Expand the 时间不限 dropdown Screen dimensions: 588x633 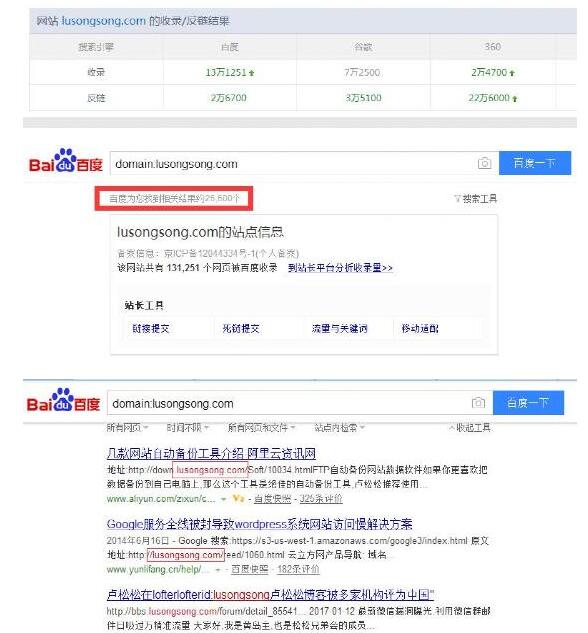click(188, 428)
